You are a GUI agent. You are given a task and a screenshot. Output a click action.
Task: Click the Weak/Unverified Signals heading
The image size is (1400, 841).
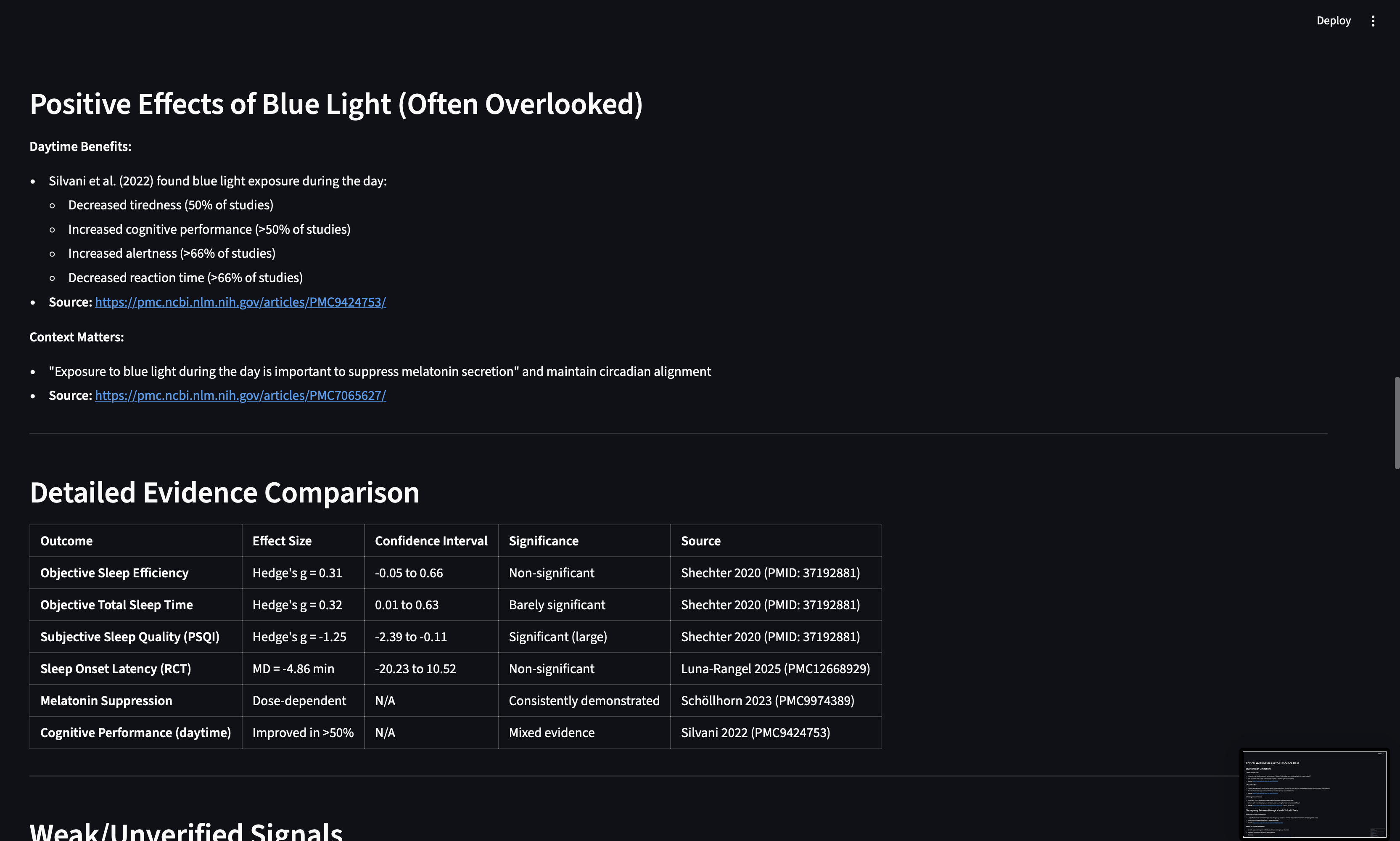(186, 831)
